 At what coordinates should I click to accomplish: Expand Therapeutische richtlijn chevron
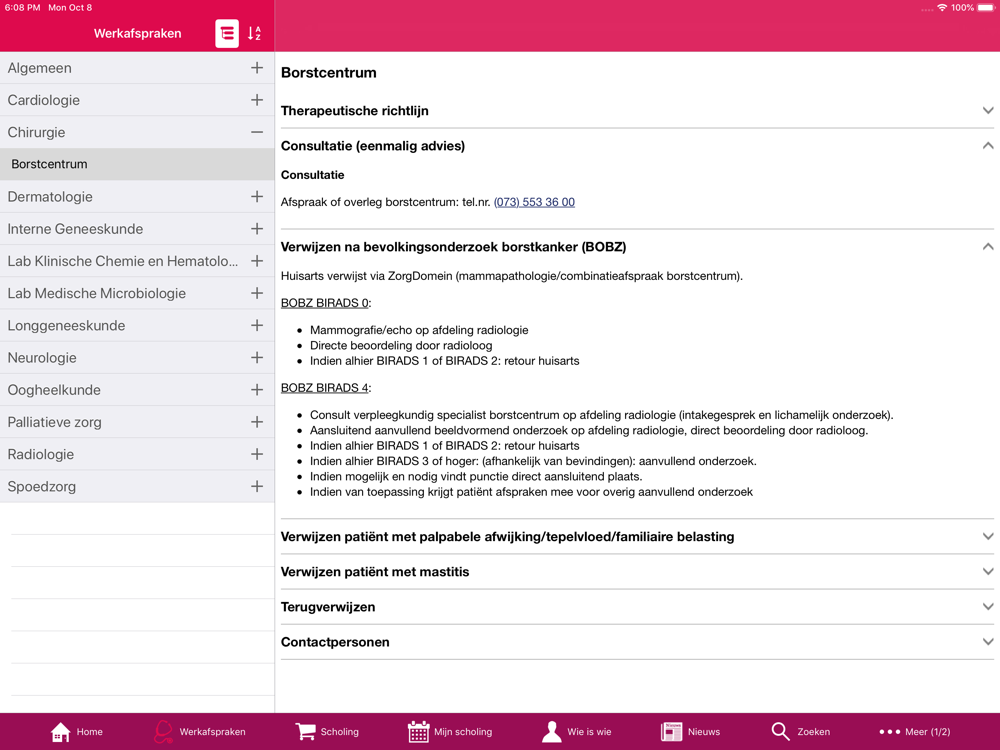click(987, 110)
